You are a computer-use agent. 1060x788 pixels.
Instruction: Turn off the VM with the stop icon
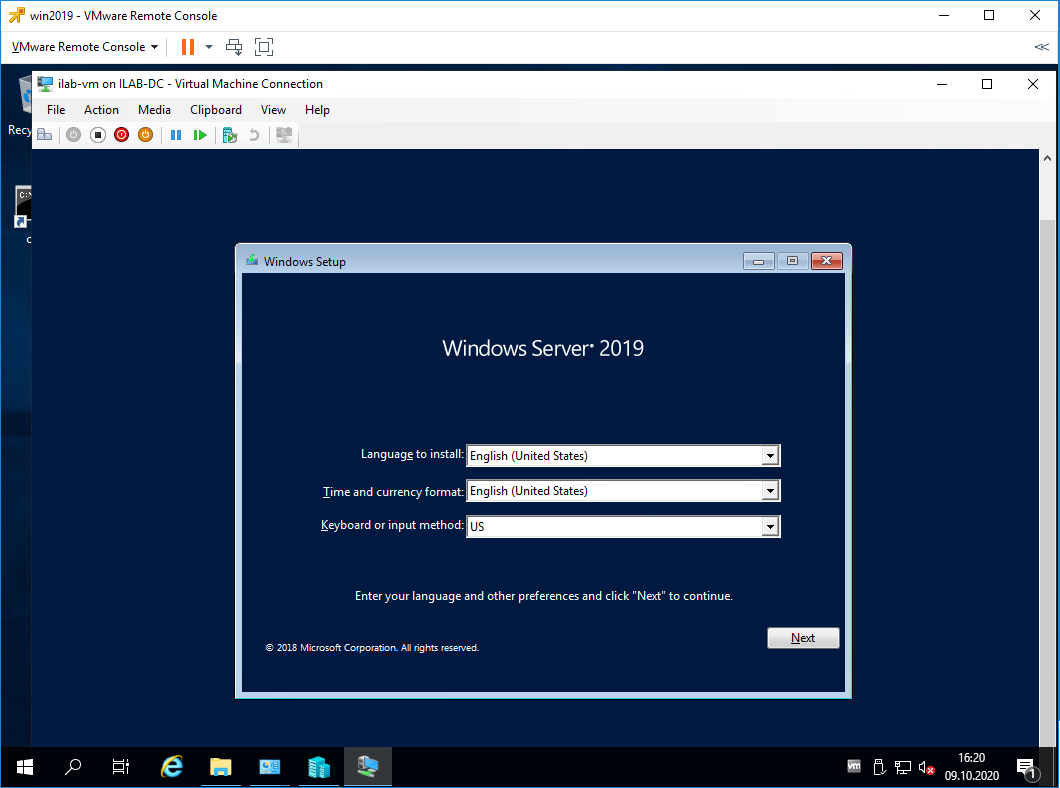[x=98, y=134]
